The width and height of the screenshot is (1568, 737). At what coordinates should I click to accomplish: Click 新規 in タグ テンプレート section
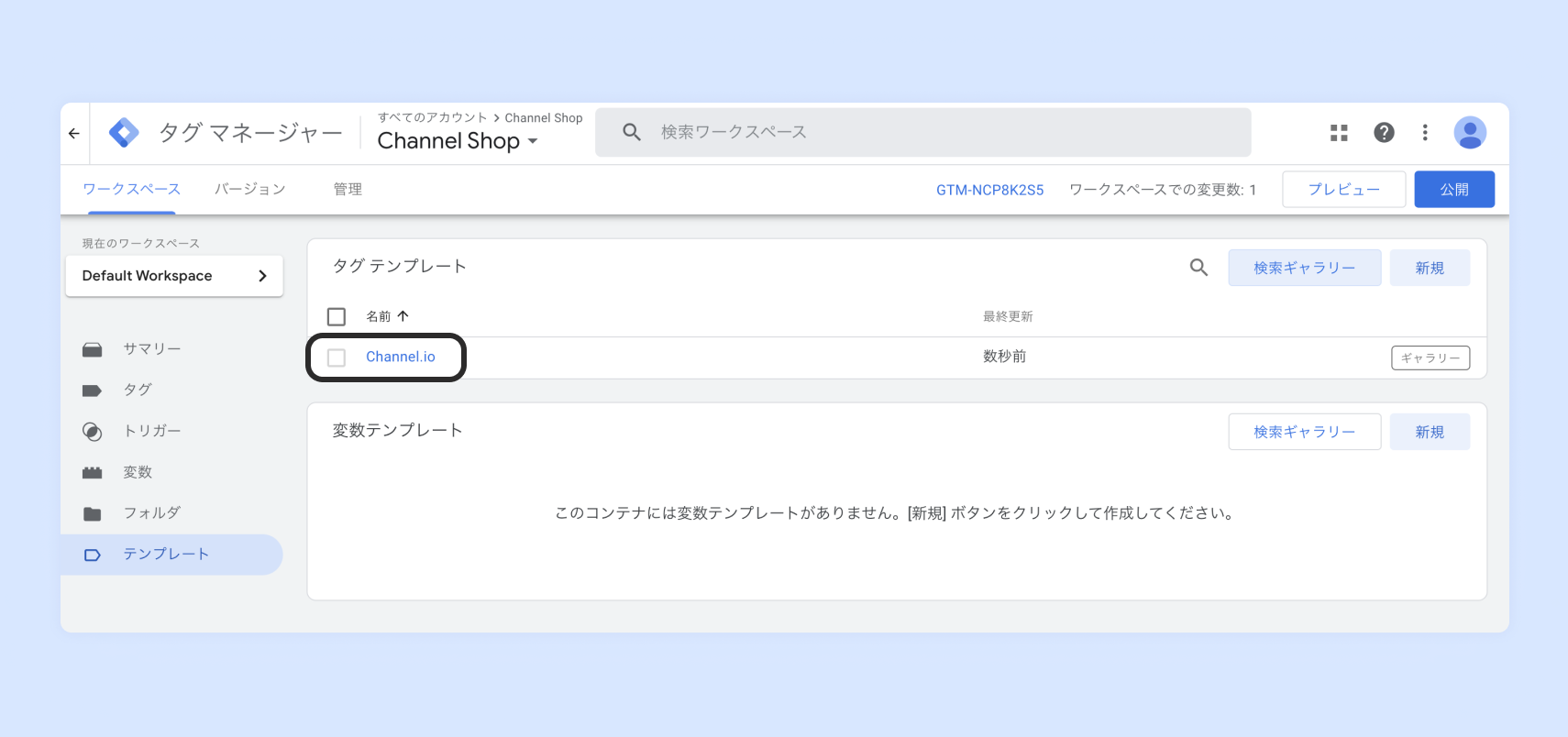tap(1430, 268)
